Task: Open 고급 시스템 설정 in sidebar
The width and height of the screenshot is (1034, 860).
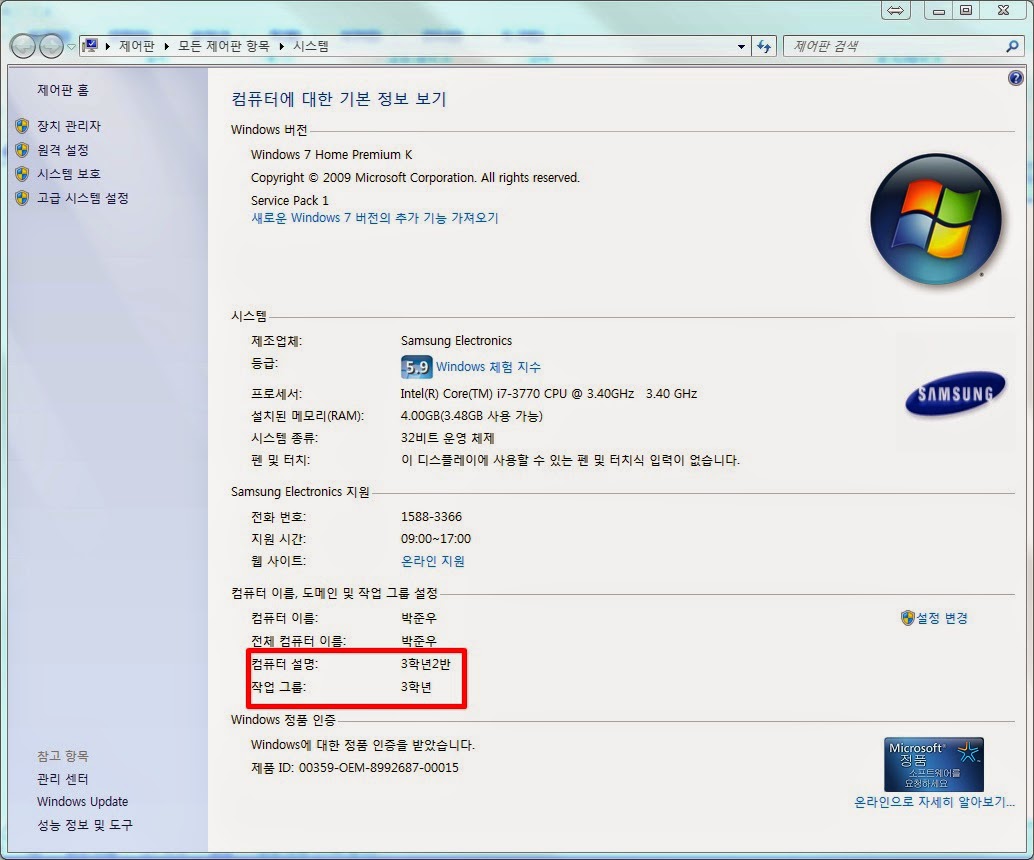Action: point(82,199)
